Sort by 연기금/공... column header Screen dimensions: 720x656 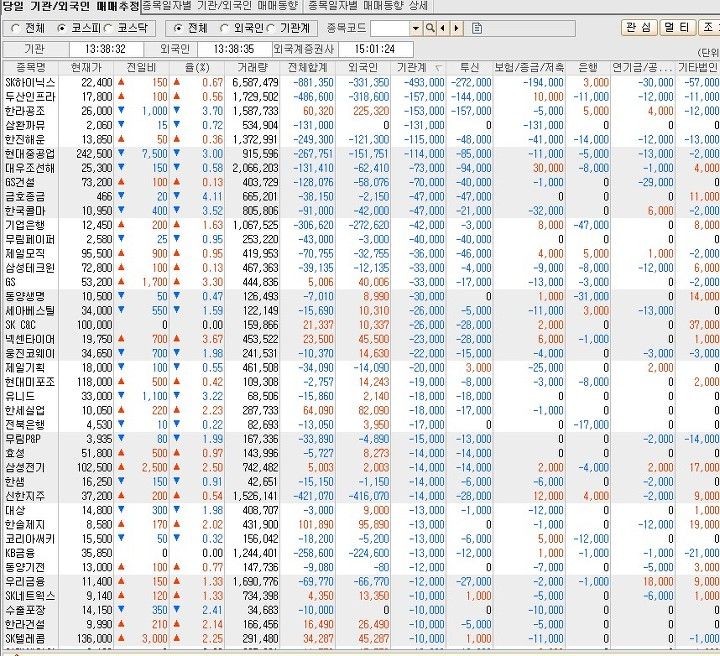coord(642,67)
